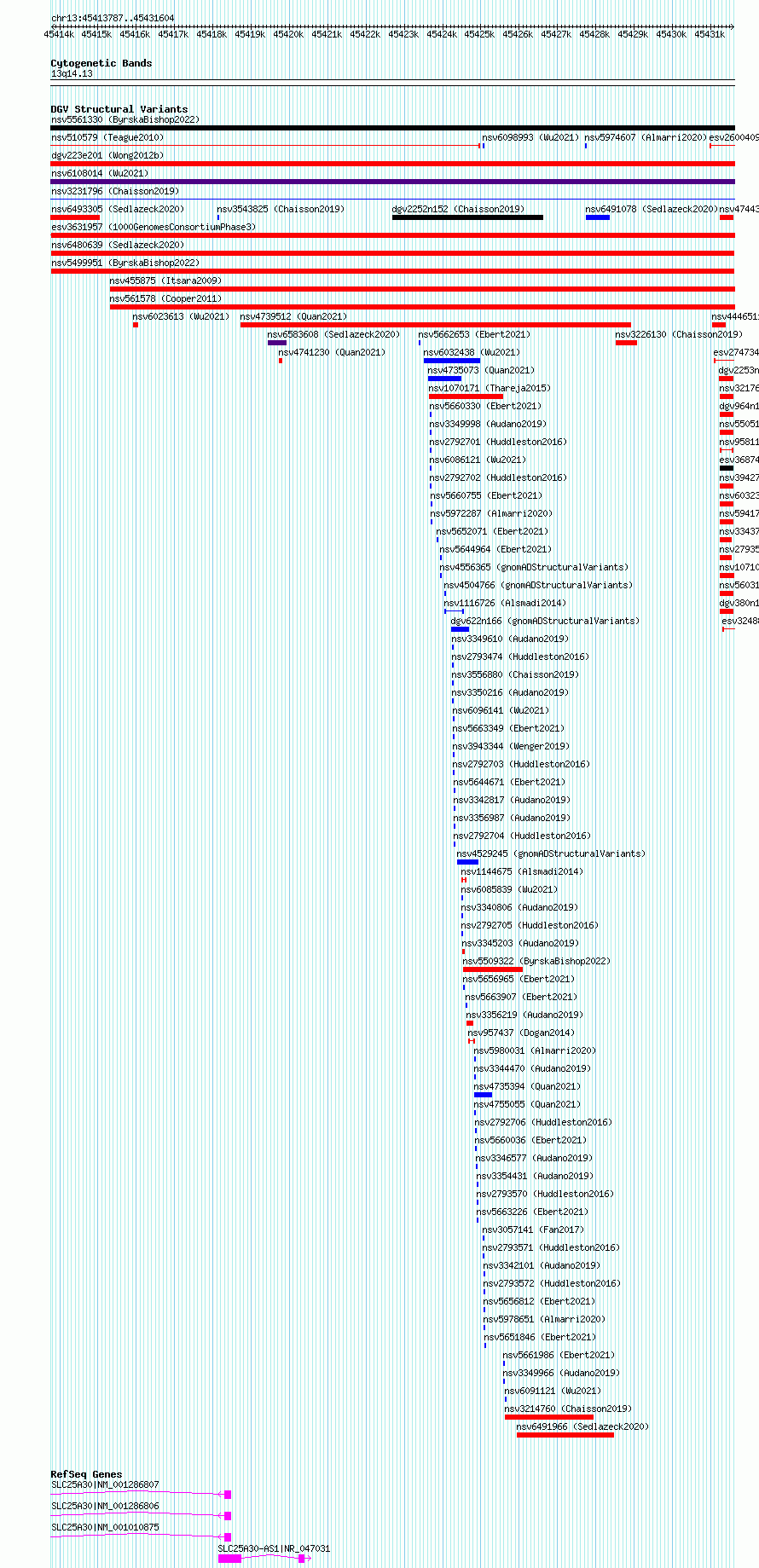Screen dimensions: 759x1568
Task: Click the black dgv2252n152 variant bar
Action: pyautogui.click(x=467, y=217)
